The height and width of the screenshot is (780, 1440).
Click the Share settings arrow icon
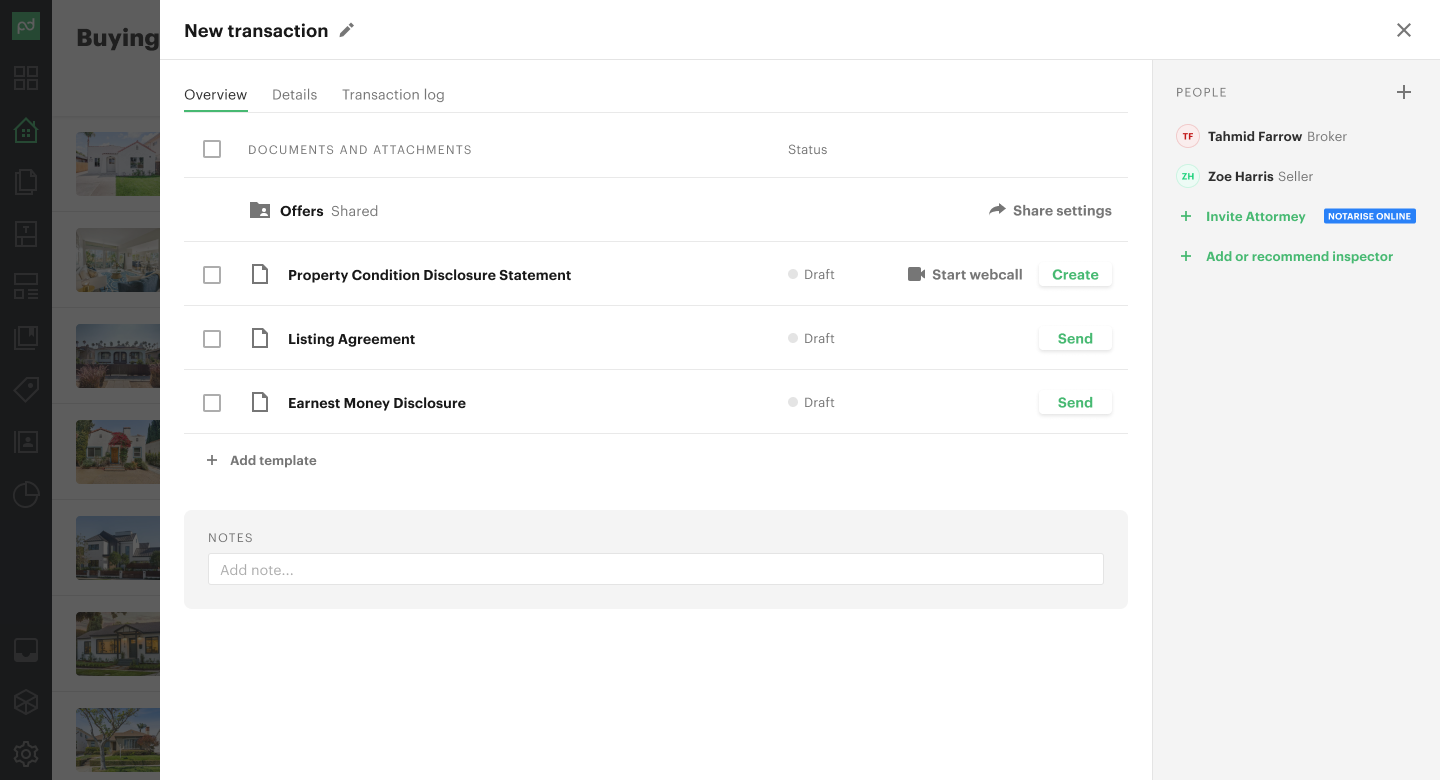coord(997,210)
